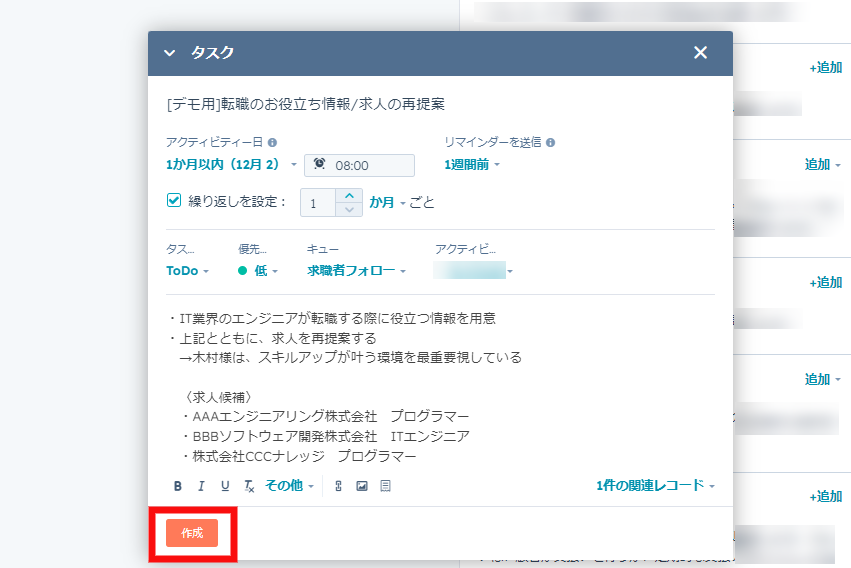The image size is (851, 568).
Task: Insert a snippet with the document icon
Action: tap(385, 486)
